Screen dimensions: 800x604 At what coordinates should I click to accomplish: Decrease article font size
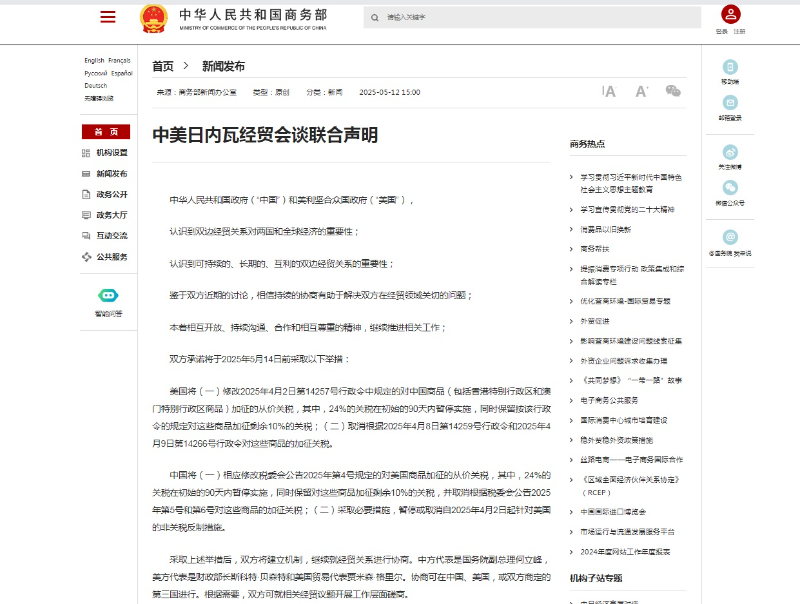click(609, 91)
